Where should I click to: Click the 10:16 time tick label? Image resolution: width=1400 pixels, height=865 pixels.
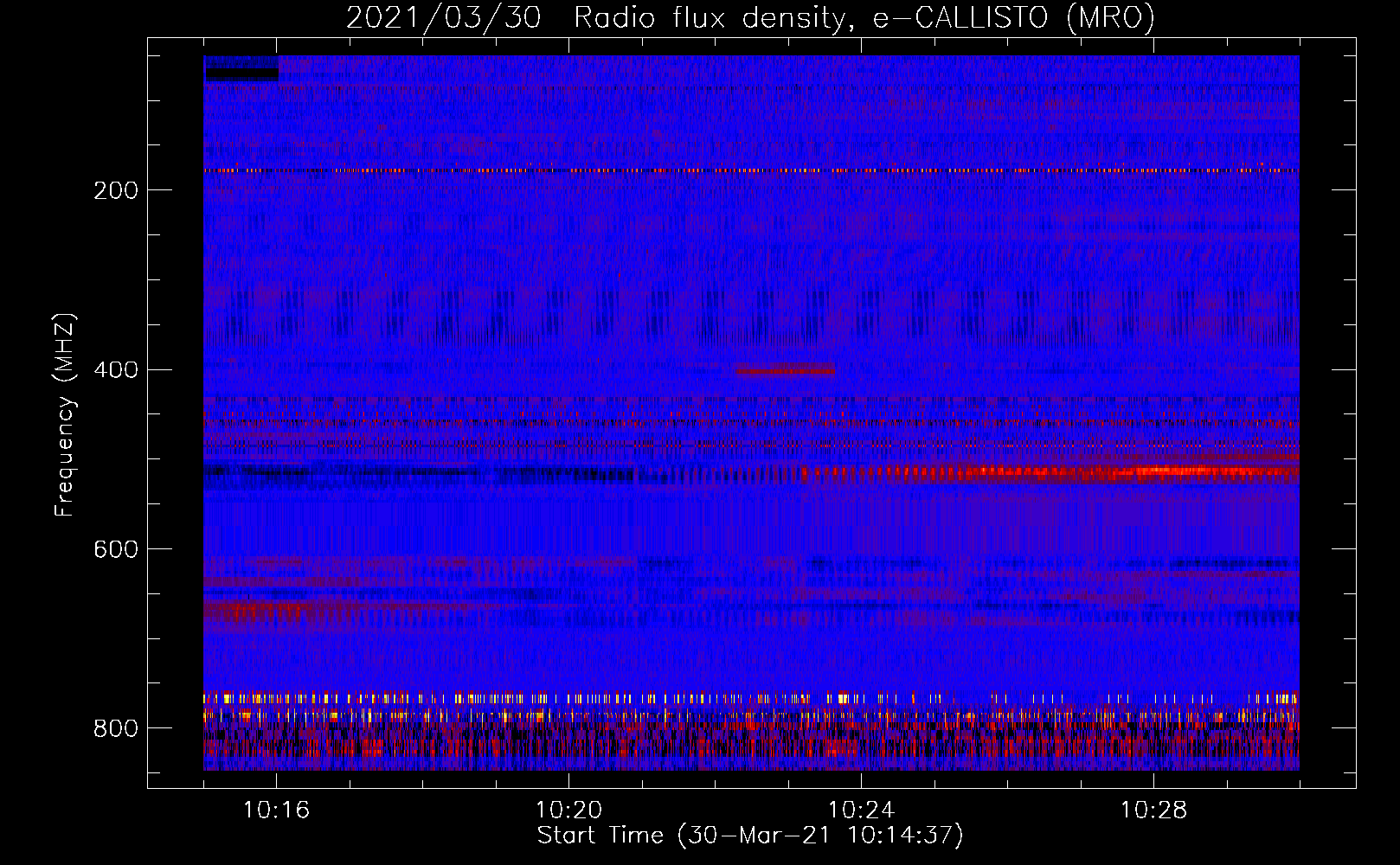(x=276, y=810)
